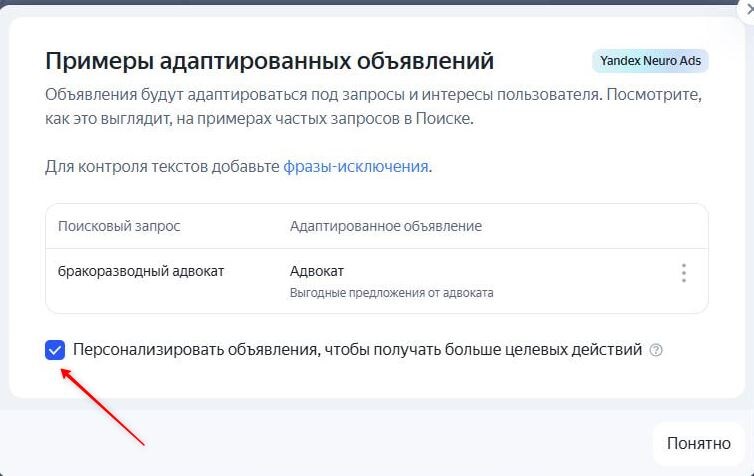Click the Поисковый запрос column header
This screenshot has height=476, width=754.
tap(119, 226)
